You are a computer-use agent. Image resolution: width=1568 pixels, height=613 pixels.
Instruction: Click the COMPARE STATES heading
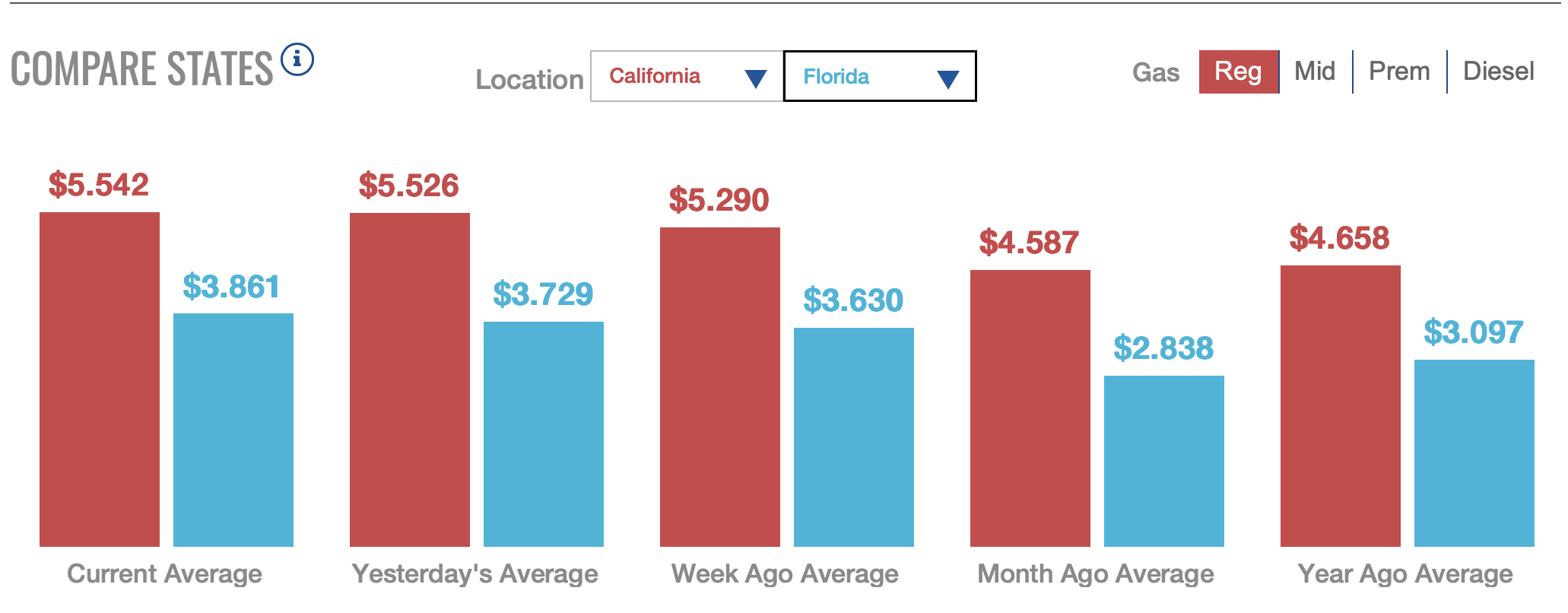(x=141, y=69)
